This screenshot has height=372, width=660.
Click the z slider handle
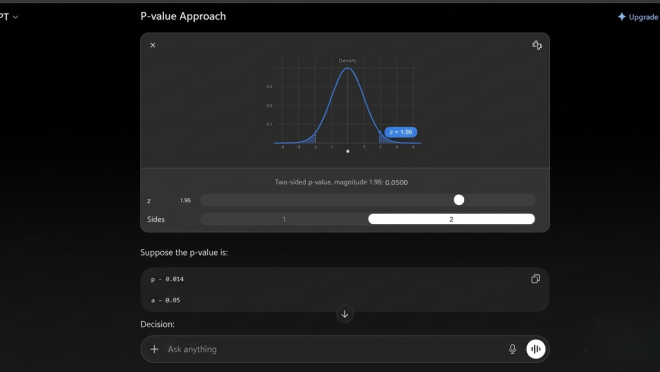pos(459,200)
